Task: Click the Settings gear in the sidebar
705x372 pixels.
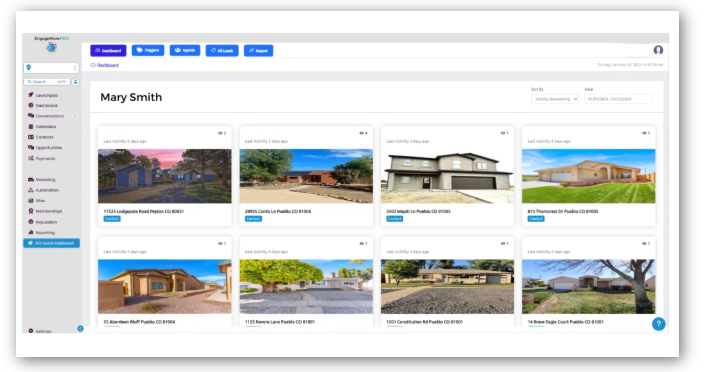Action: [x=31, y=331]
